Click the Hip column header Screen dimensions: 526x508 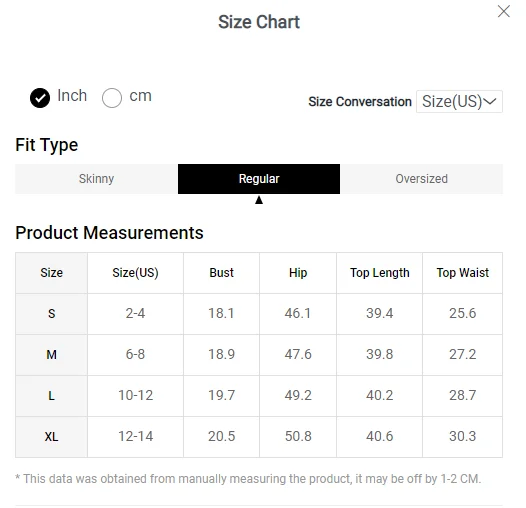click(298, 273)
